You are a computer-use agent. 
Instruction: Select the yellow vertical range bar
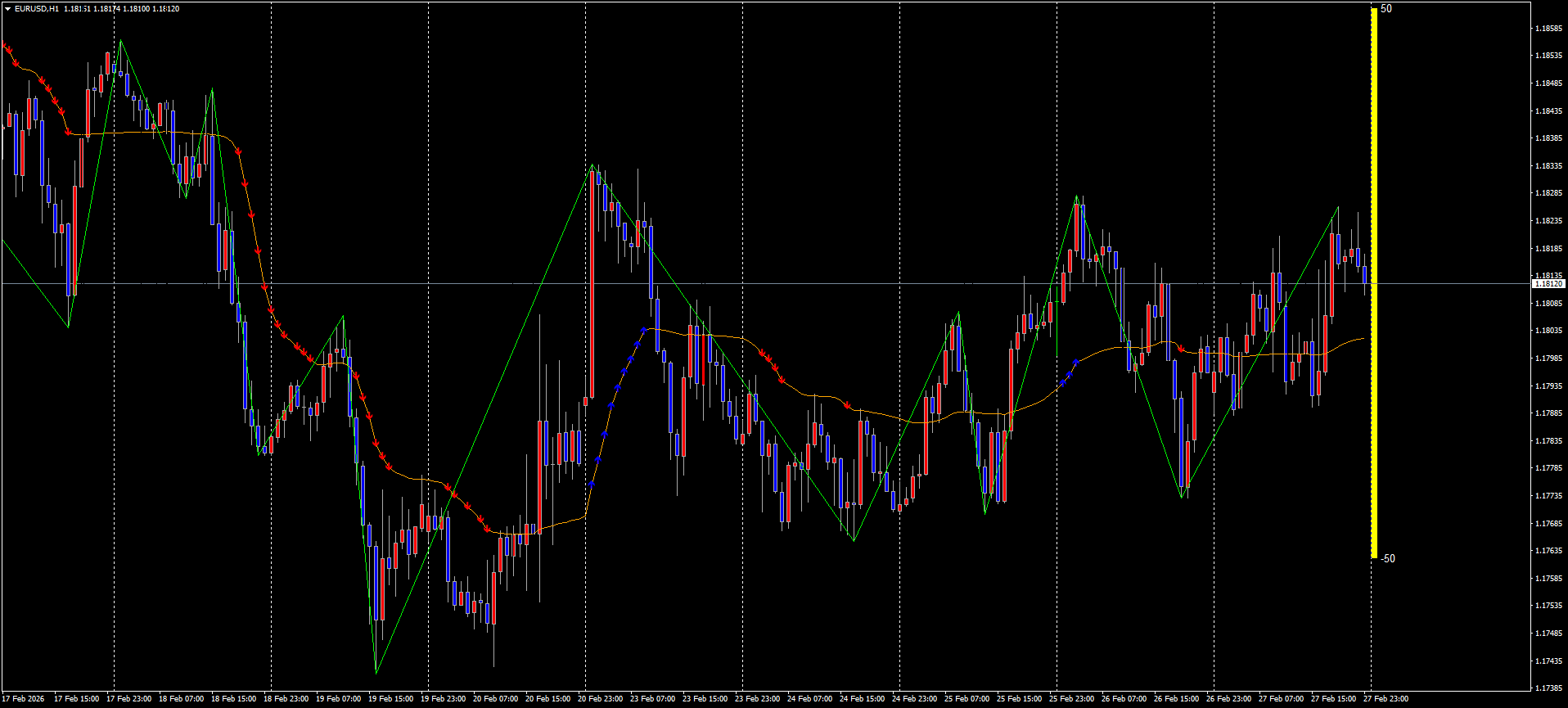click(1374, 282)
